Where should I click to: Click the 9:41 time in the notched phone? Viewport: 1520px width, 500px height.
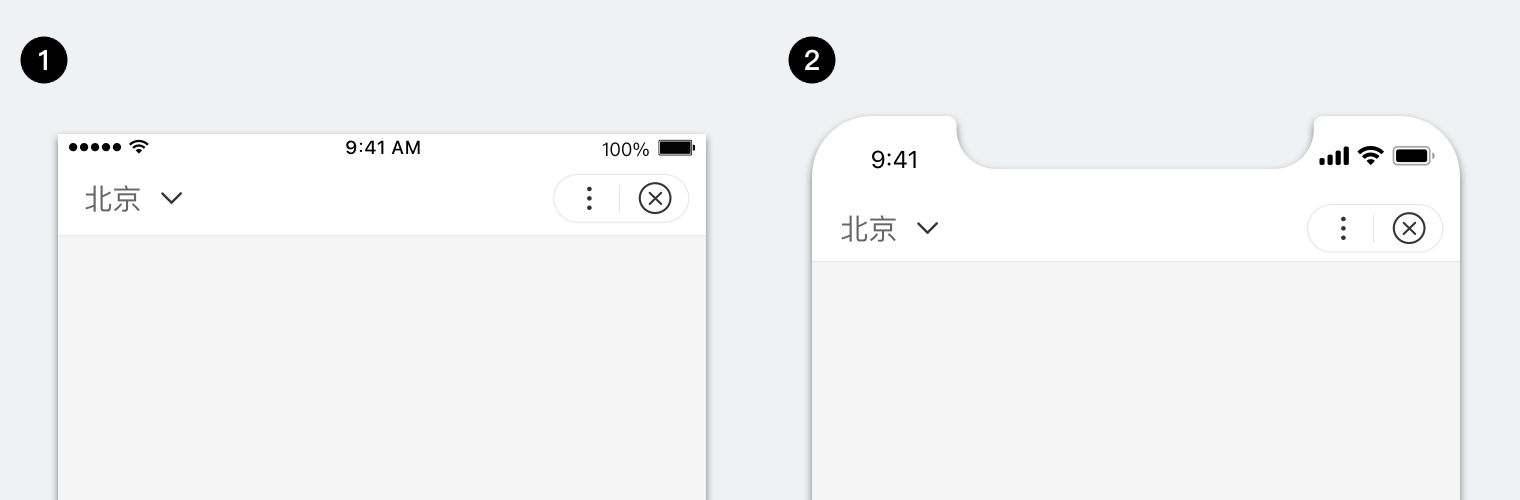click(894, 160)
